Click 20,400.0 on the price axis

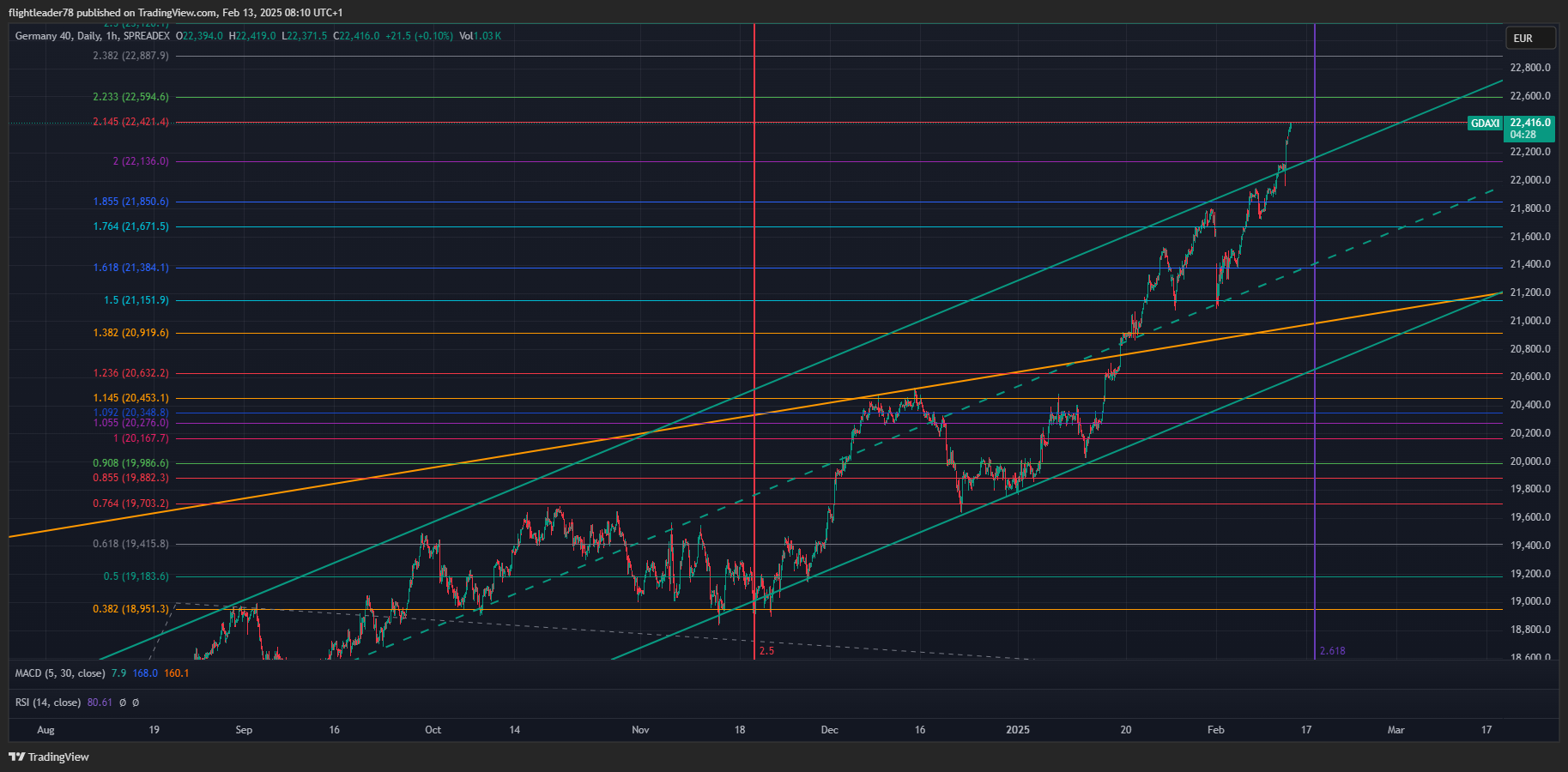point(1530,405)
